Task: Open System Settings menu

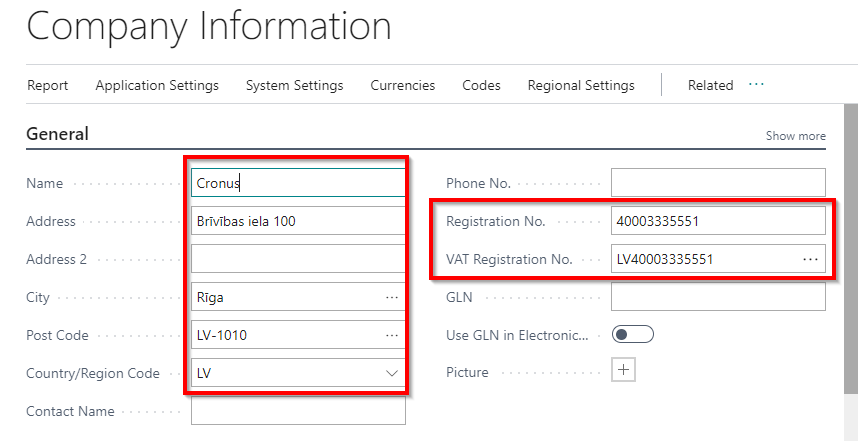Action: click(x=294, y=85)
